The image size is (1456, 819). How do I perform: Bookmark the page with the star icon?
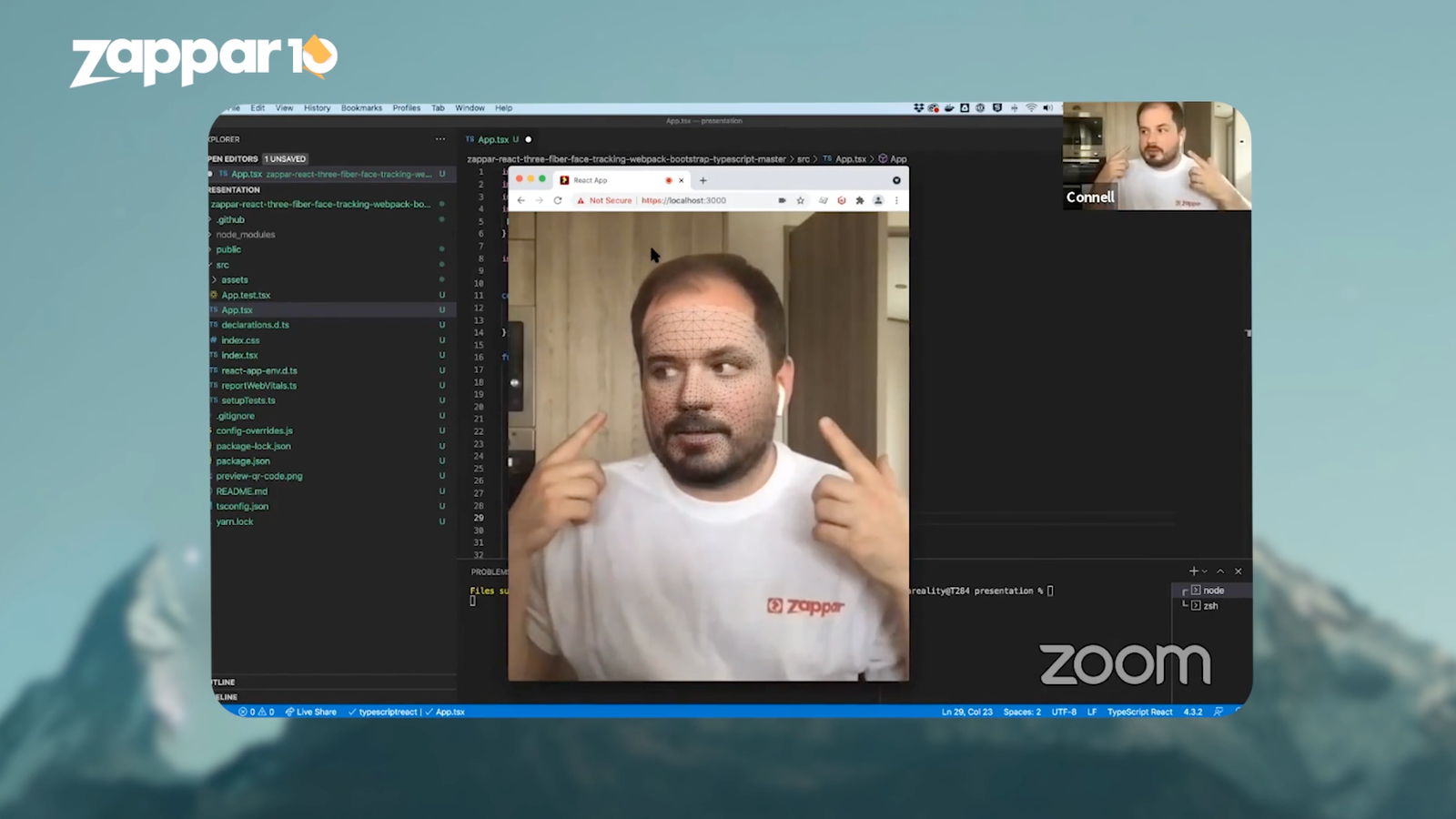point(801,200)
